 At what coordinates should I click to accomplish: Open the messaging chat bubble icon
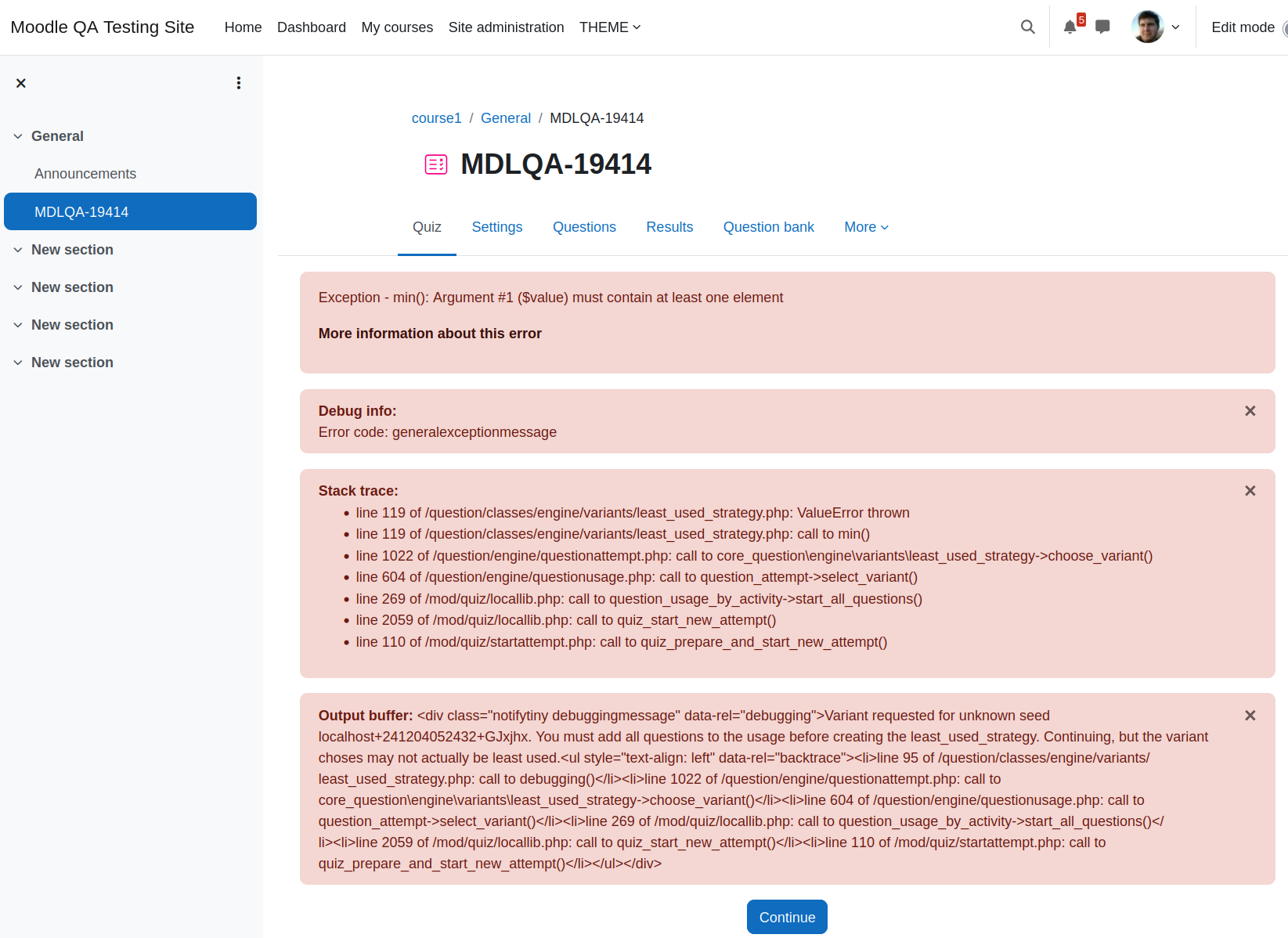(x=1102, y=27)
